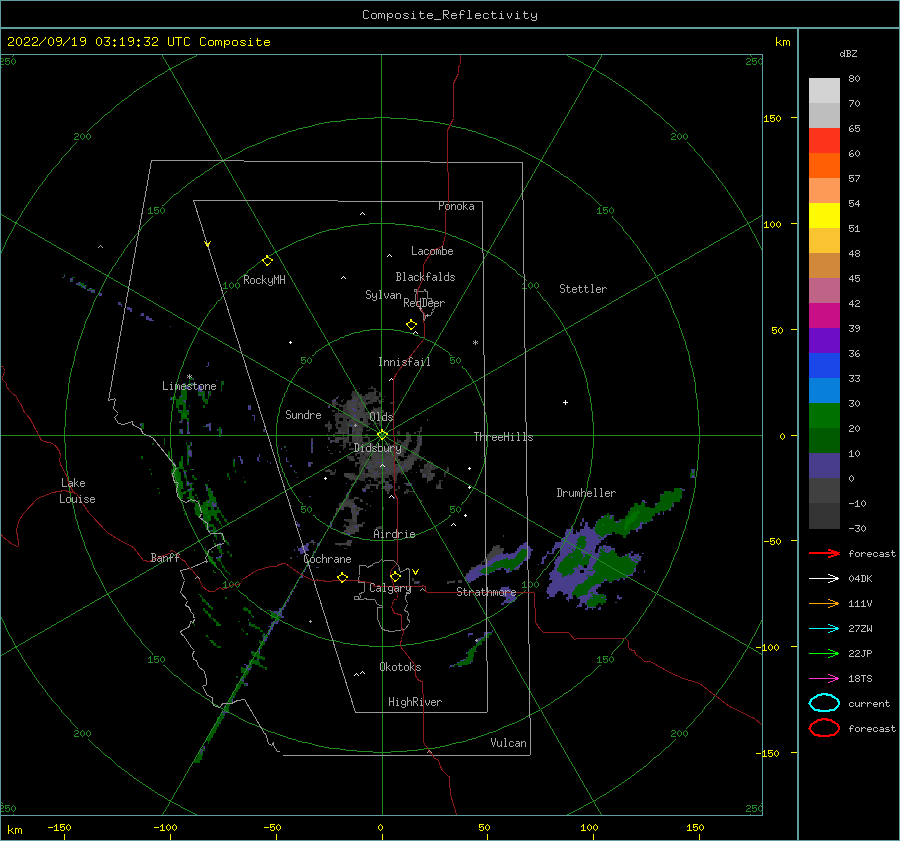Click the Limestone label
This screenshot has height=841, width=900.
pyautogui.click(x=189, y=386)
